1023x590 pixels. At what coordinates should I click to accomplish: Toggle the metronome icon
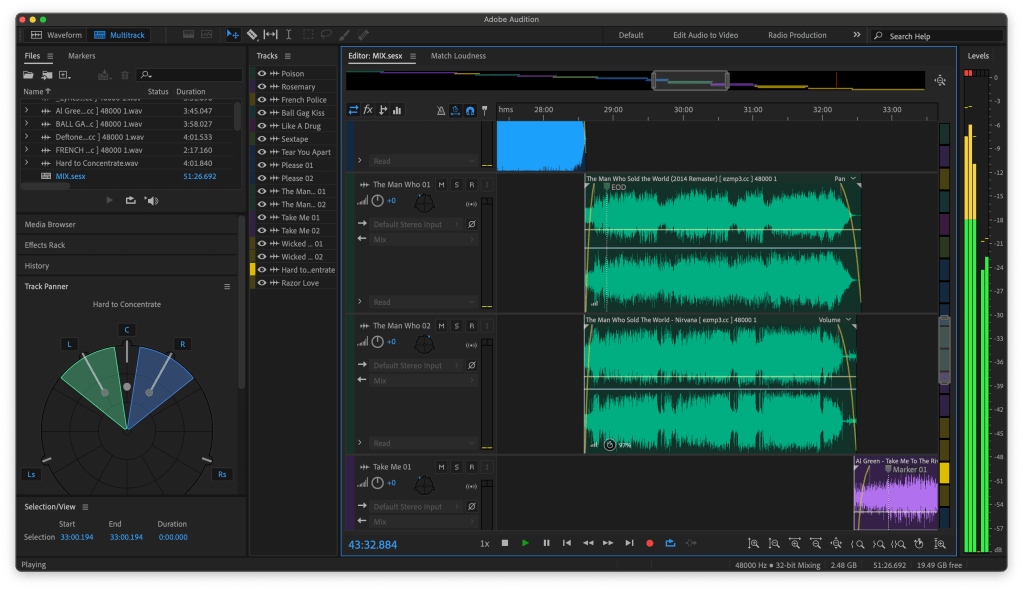pos(441,110)
